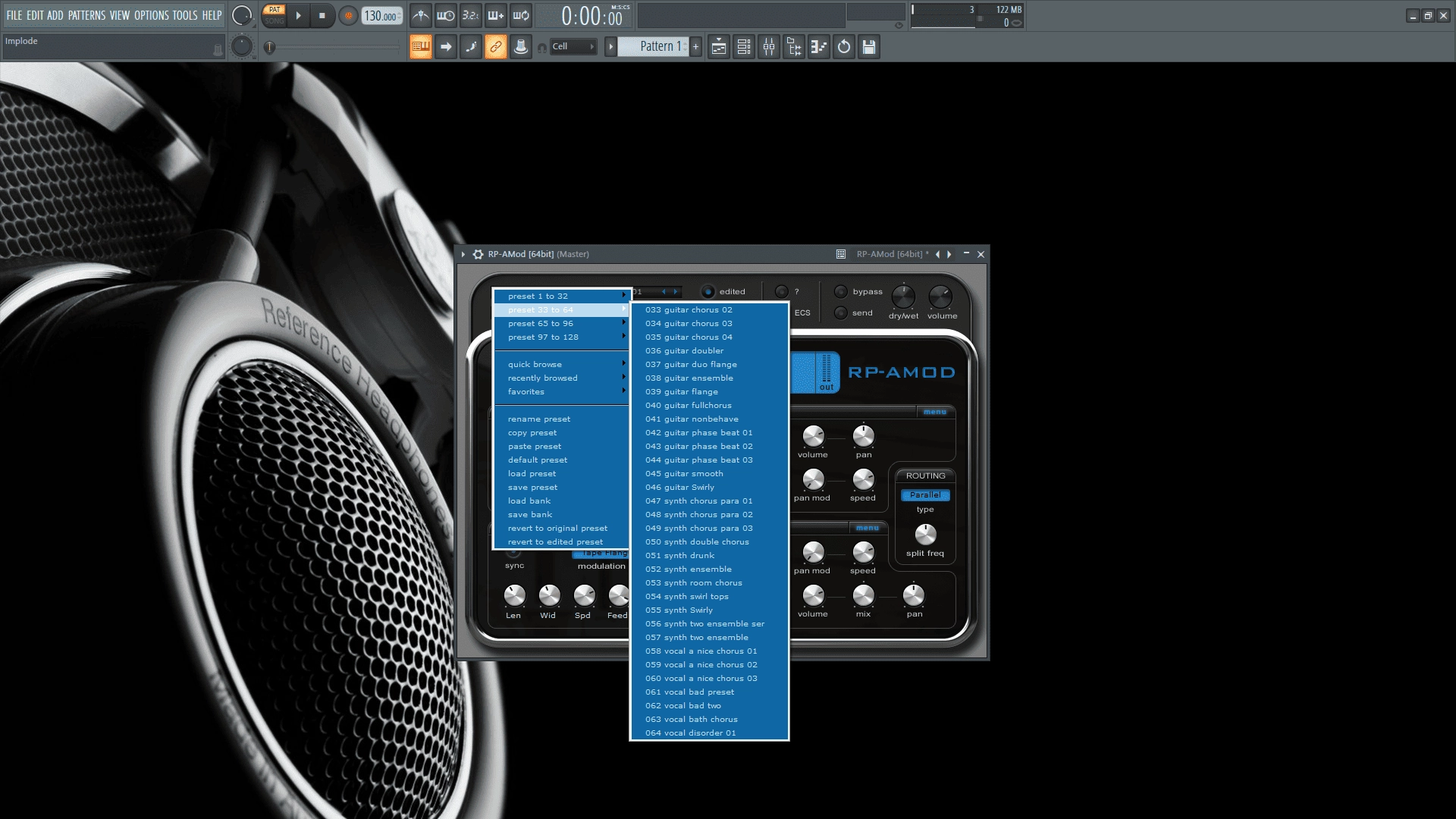This screenshot has width=1456, height=819.
Task: Click the stamp tool icon
Action: tap(521, 47)
